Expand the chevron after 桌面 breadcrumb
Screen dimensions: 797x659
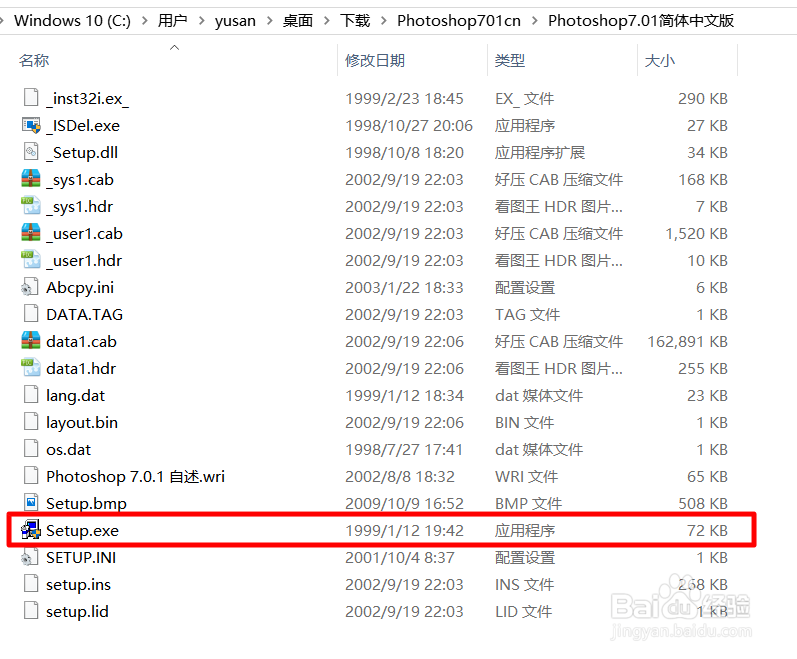(327, 21)
